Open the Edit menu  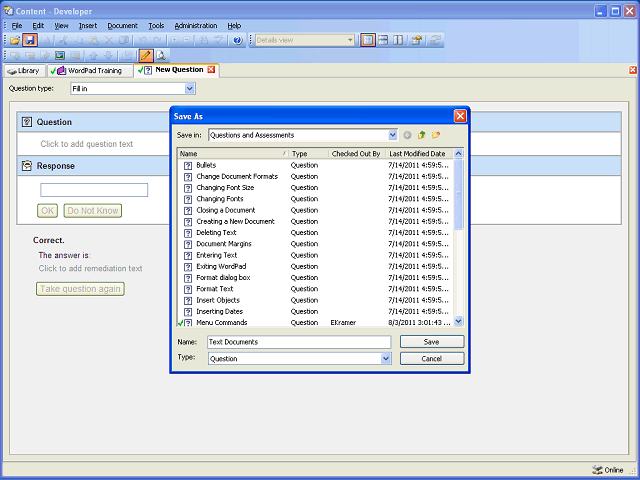pos(38,26)
